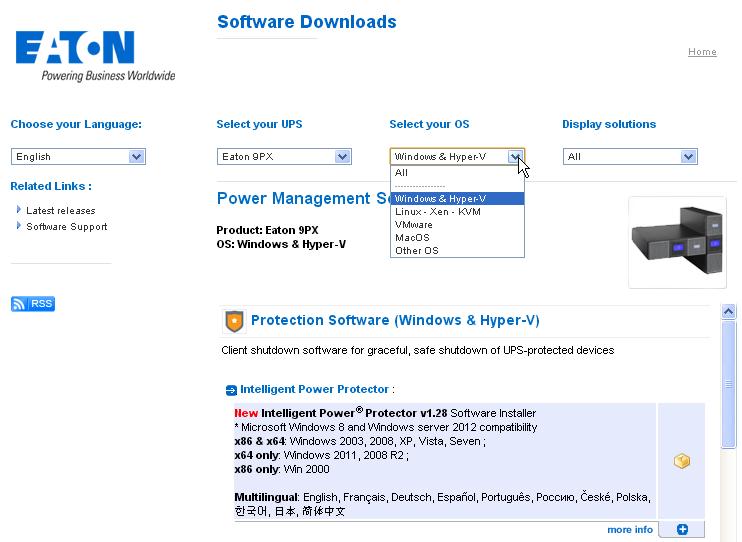742x542 pixels.
Task: Open the Display solutions dropdown
Action: point(630,157)
